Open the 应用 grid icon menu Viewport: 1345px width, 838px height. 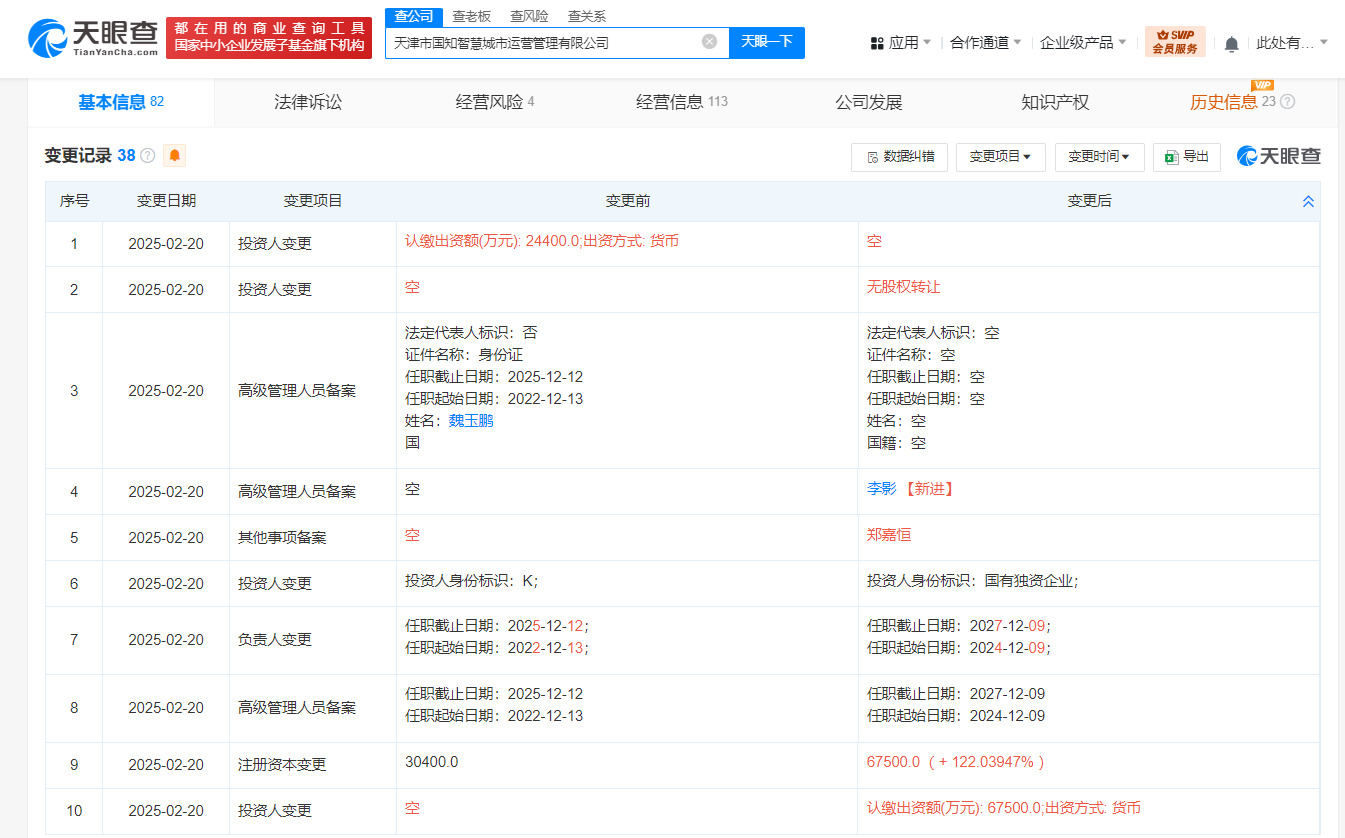tap(878, 42)
